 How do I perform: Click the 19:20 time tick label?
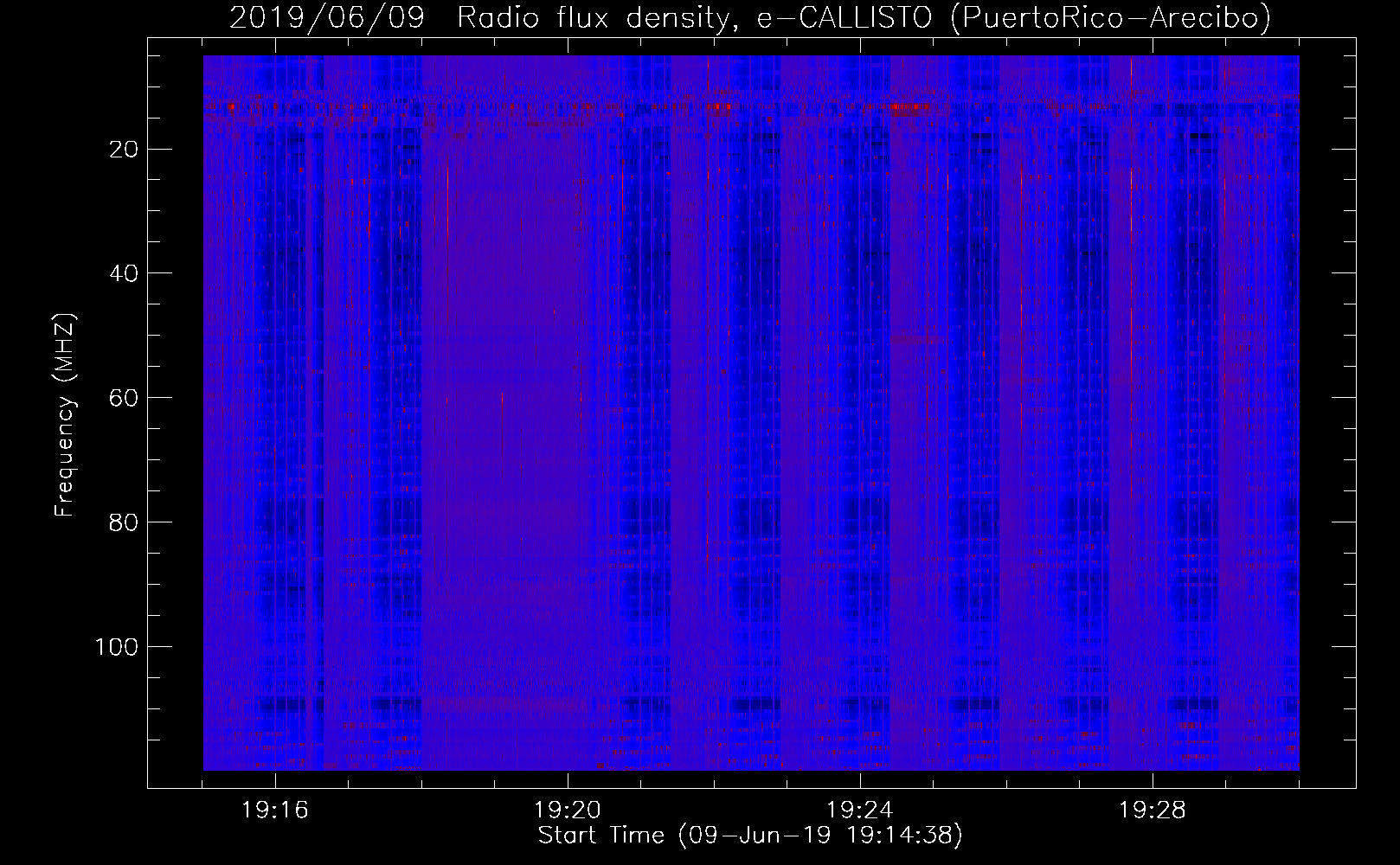(x=568, y=811)
